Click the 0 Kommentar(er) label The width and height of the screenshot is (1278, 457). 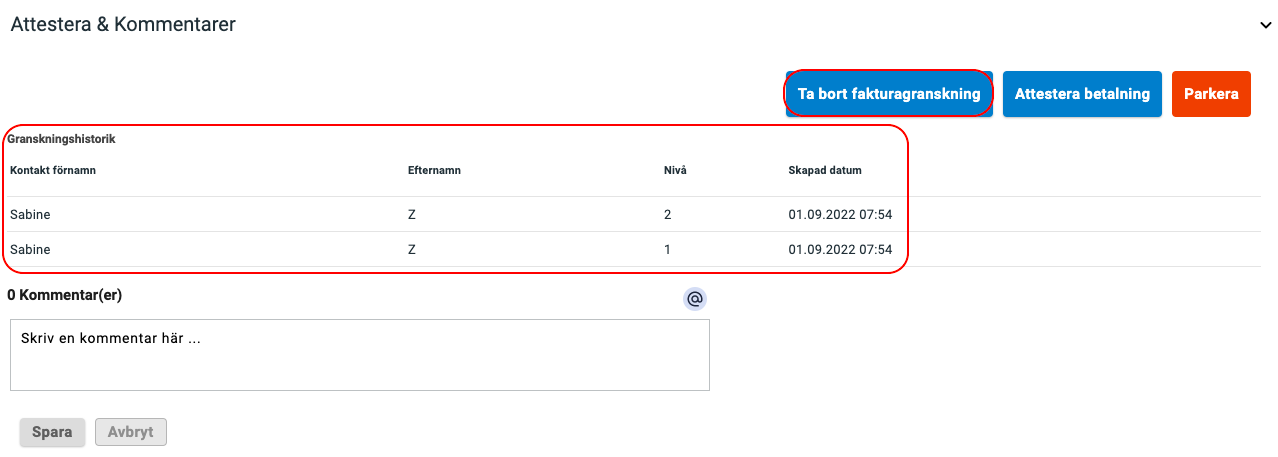pyautogui.click(x=65, y=295)
